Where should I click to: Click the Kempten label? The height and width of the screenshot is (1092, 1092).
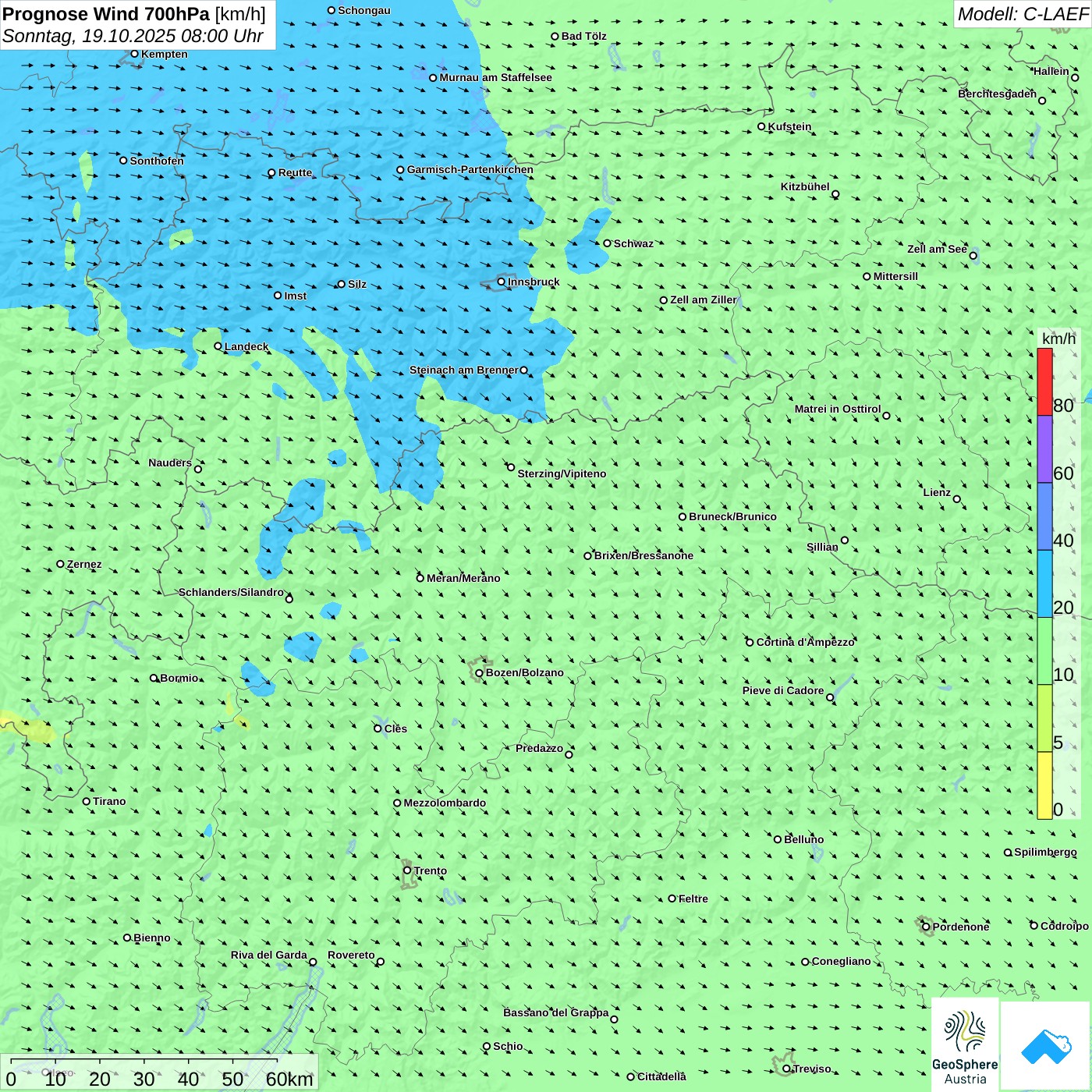click(x=165, y=54)
